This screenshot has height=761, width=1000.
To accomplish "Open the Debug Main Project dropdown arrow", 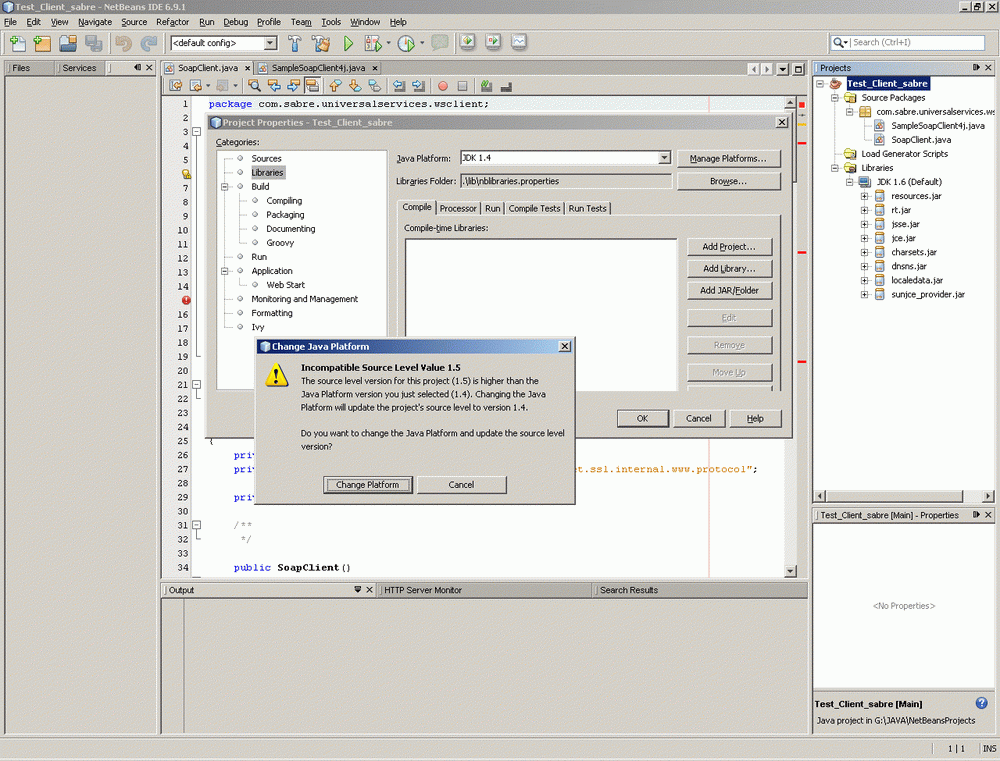I will tap(388, 43).
